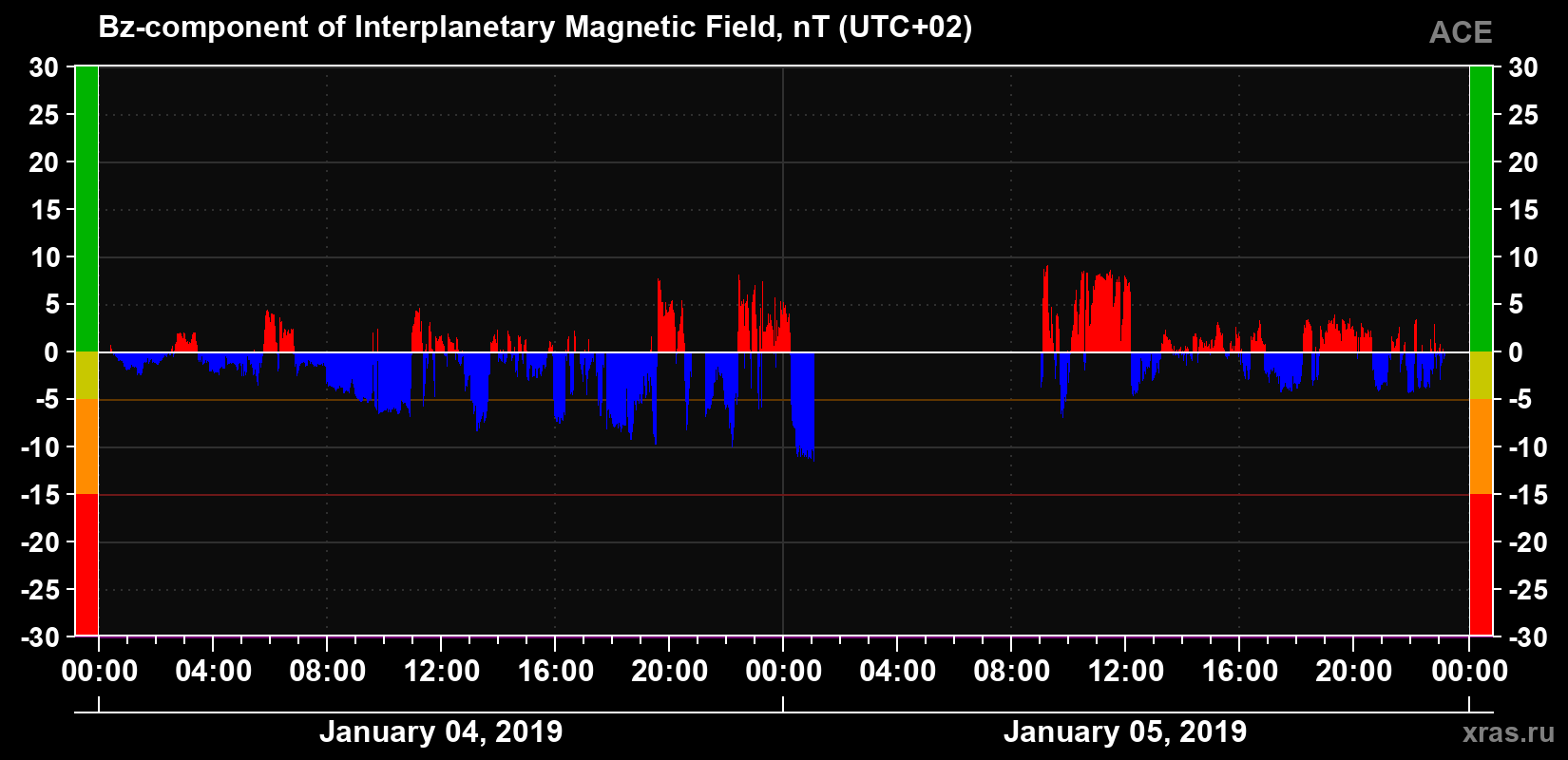This screenshot has height=760, width=1568.
Task: Click the ACE source label
Action: (1461, 32)
